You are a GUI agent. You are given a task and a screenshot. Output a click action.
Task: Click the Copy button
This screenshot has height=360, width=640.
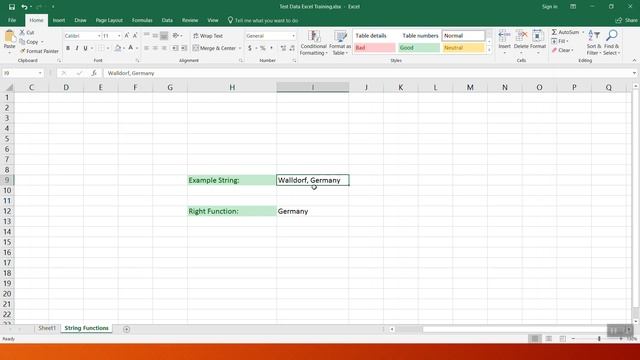click(x=29, y=42)
